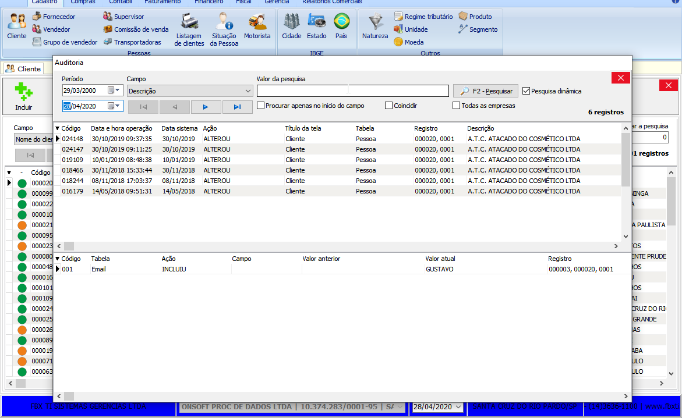Open Moeda in Outros group
The height and width of the screenshot is (418, 682).
pos(408,42)
